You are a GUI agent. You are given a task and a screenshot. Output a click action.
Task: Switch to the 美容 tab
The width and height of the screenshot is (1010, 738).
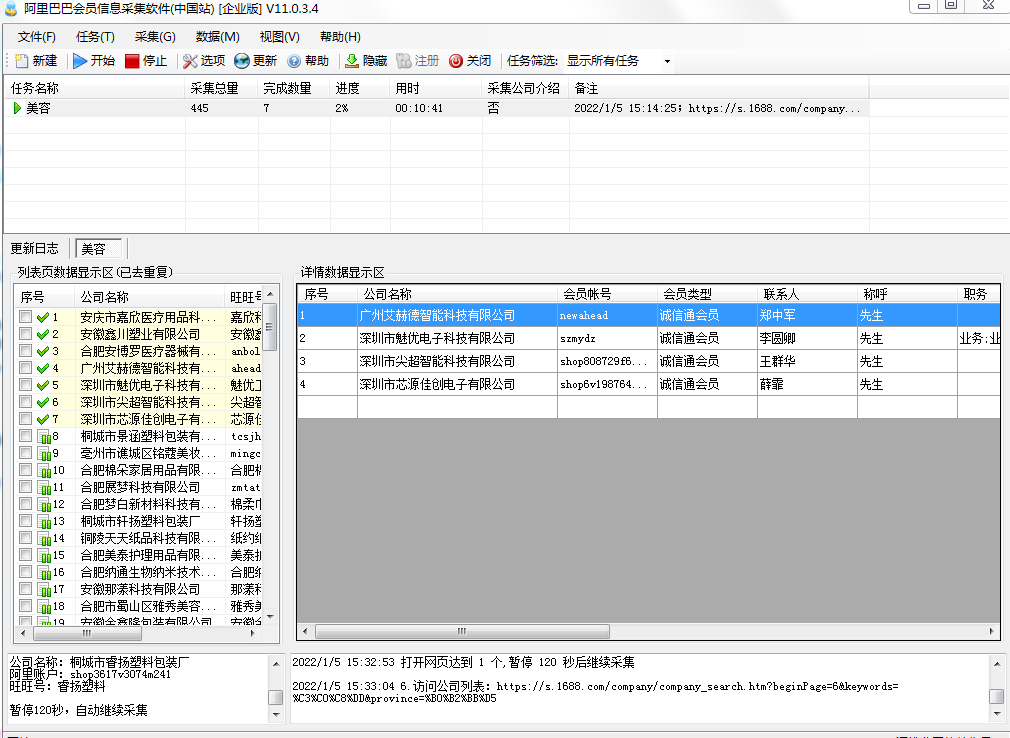point(99,249)
